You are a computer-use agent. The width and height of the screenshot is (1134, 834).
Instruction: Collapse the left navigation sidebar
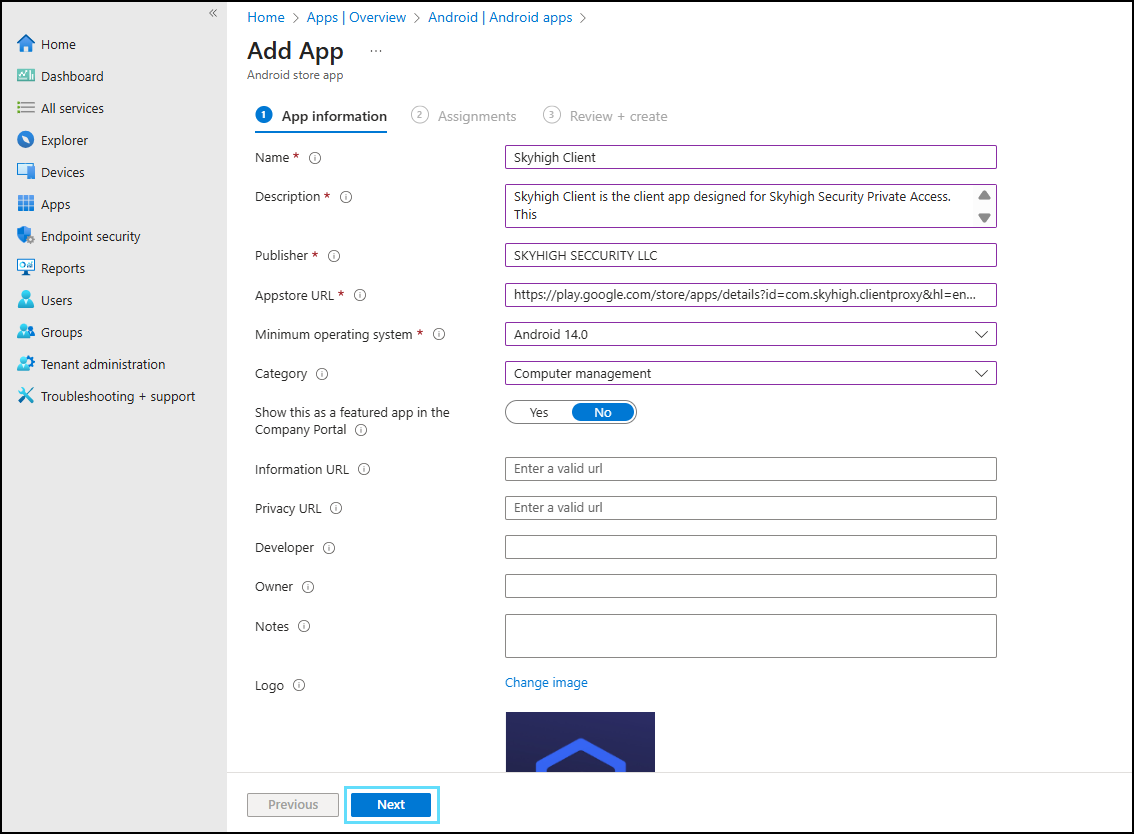tap(213, 13)
